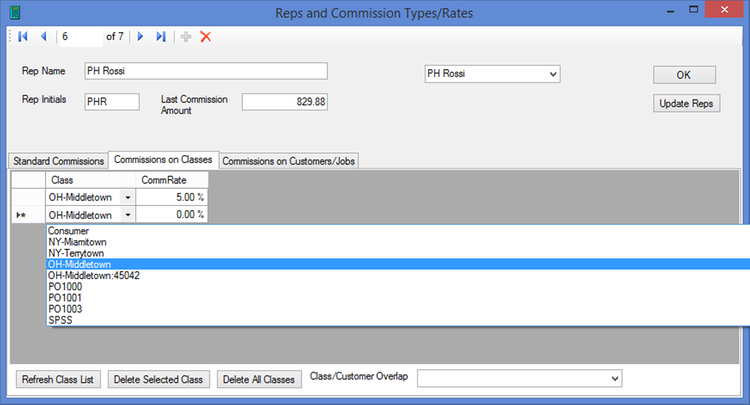Select the row header of the first class row
750x405 pixels.
[x=28, y=197]
